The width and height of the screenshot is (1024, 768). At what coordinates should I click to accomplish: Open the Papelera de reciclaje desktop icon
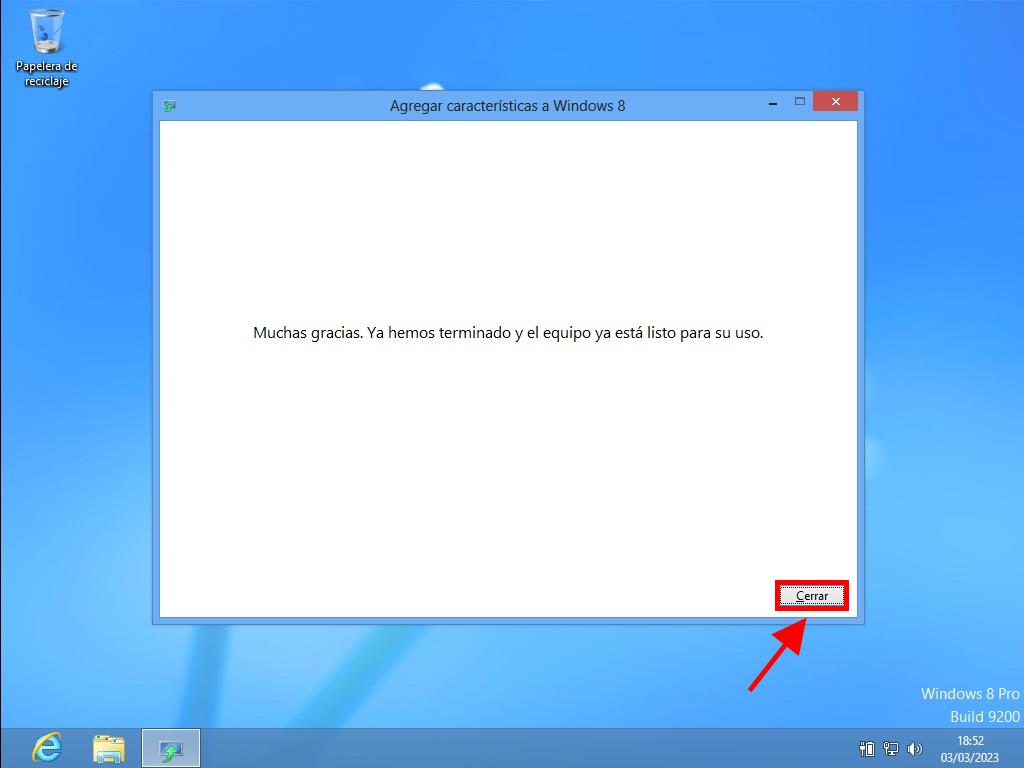coord(46,48)
